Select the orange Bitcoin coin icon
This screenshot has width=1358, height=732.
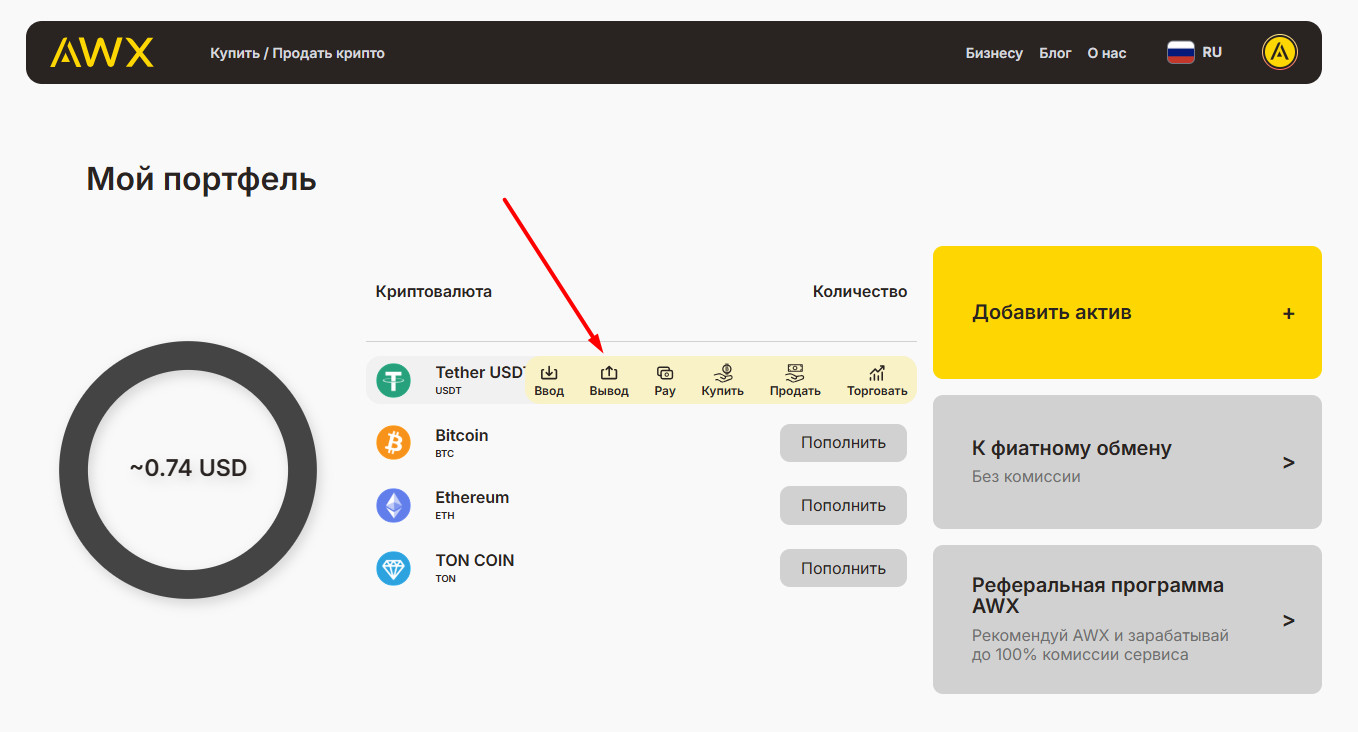(393, 442)
